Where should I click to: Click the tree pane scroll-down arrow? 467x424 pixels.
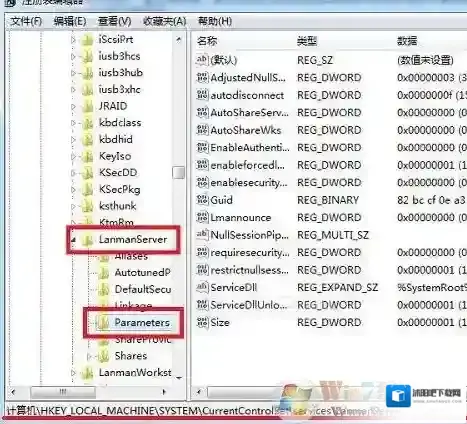(179, 378)
